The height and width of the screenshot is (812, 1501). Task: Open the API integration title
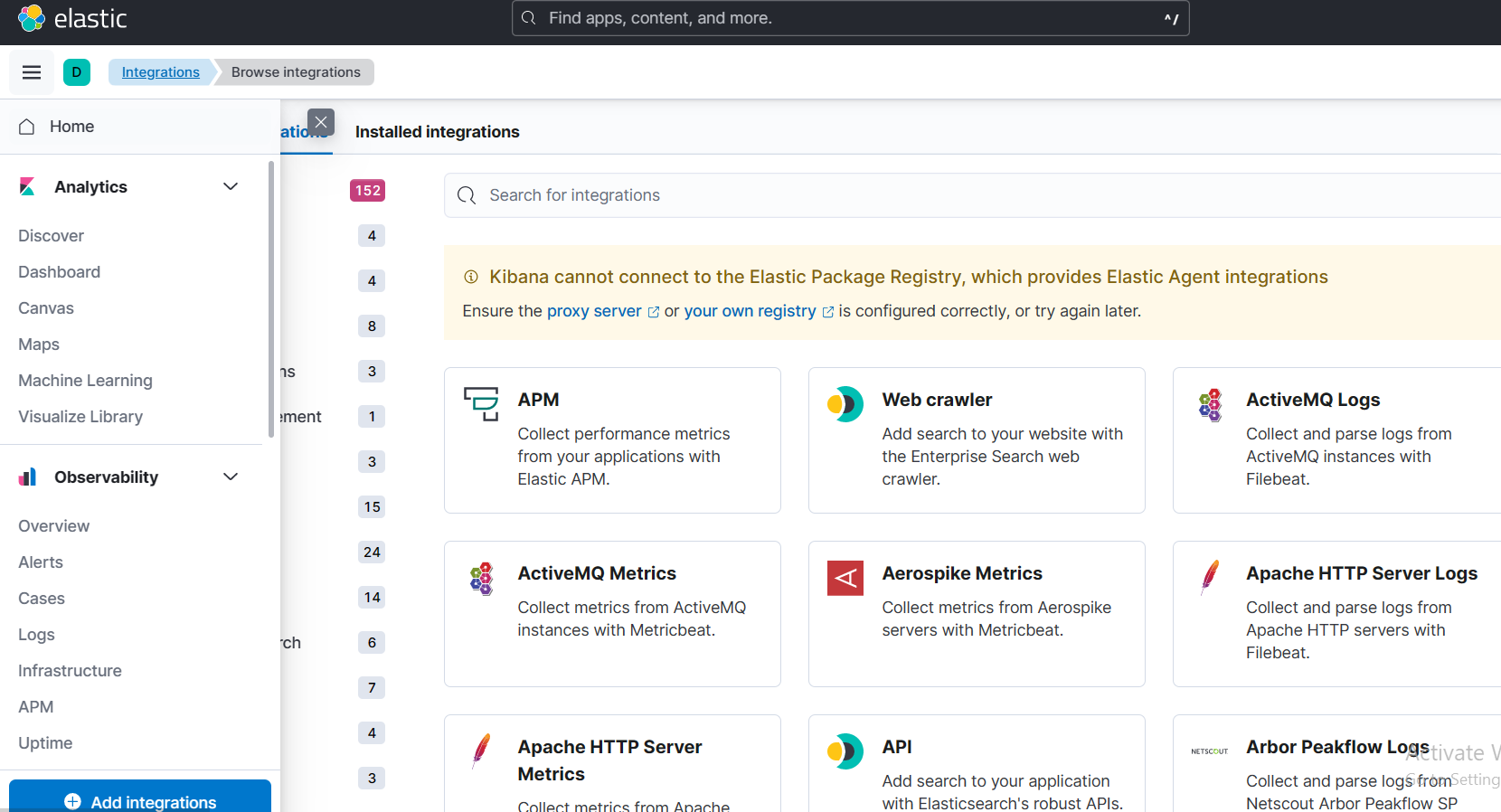click(897, 747)
